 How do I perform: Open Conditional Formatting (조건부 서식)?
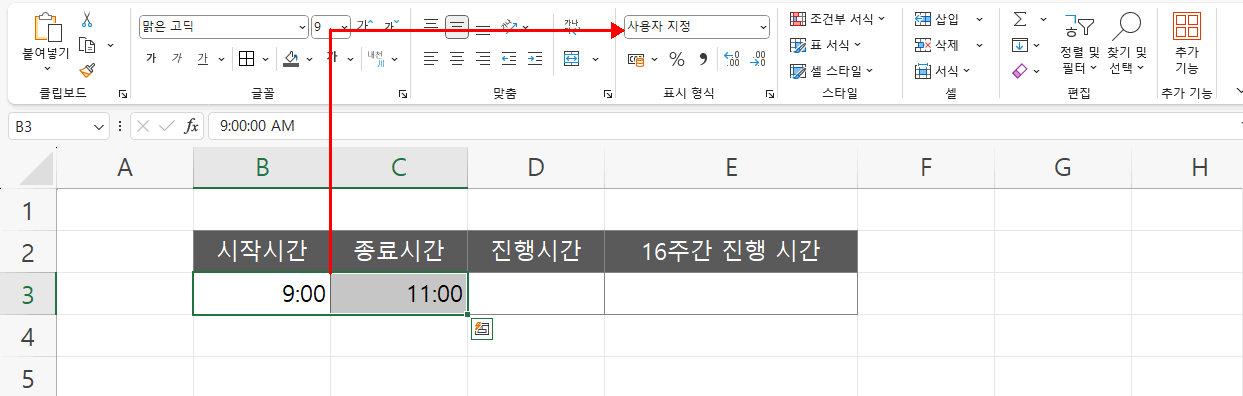[837, 19]
